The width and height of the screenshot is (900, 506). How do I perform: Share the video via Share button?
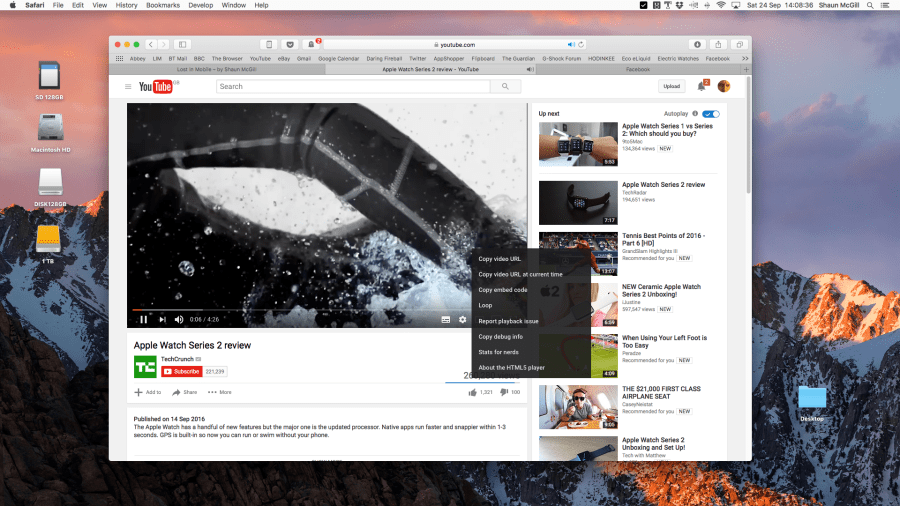coord(185,392)
